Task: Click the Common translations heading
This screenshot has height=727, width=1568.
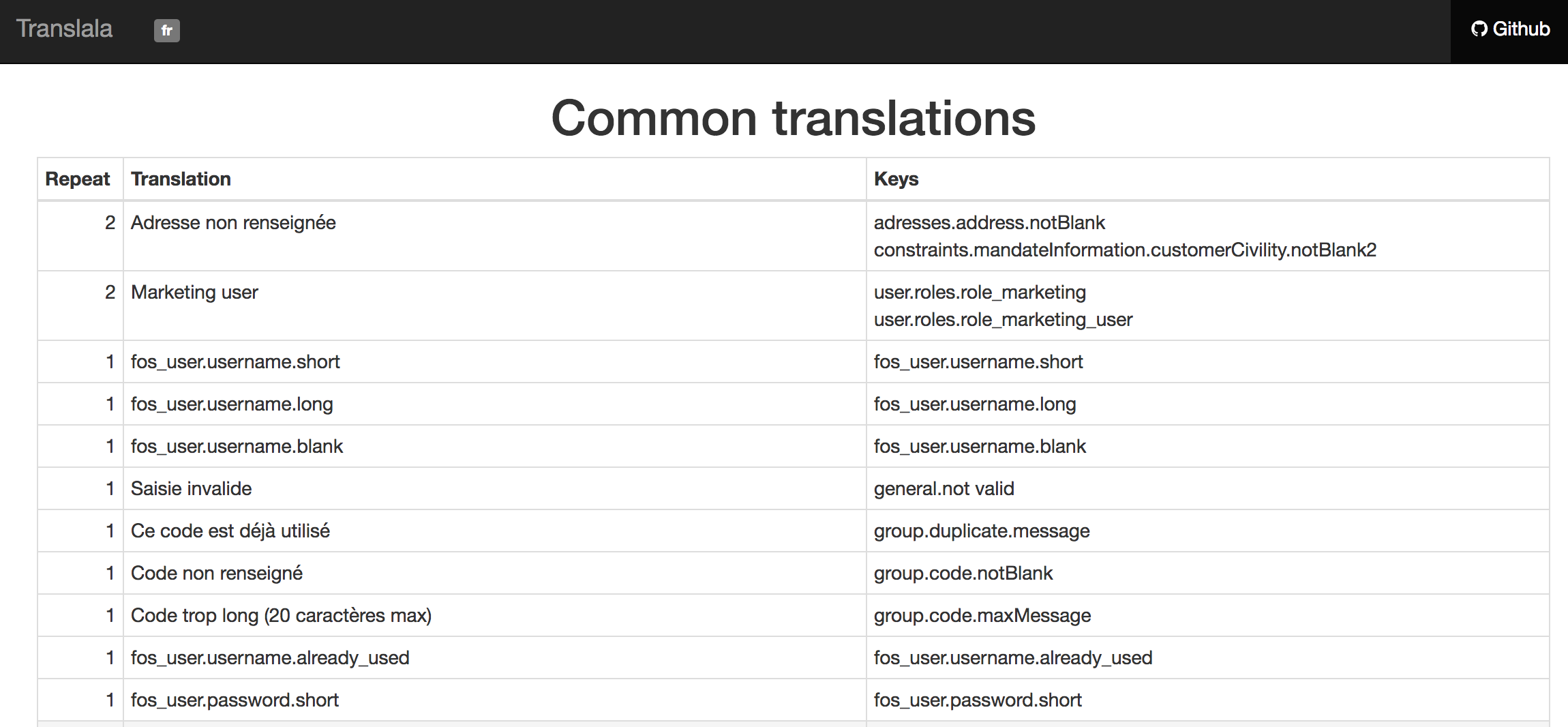Action: coord(793,118)
